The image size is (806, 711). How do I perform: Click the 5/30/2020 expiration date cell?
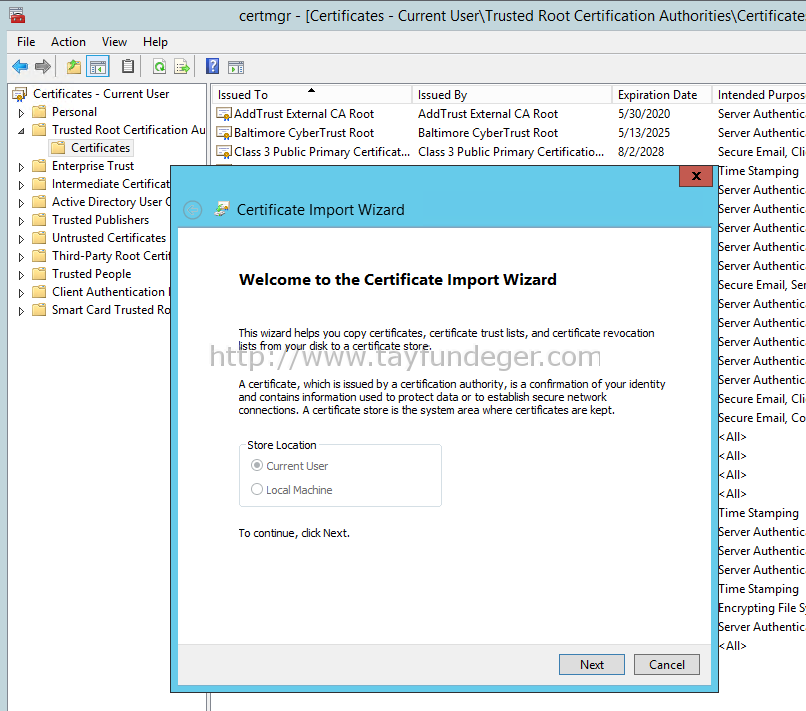click(644, 114)
